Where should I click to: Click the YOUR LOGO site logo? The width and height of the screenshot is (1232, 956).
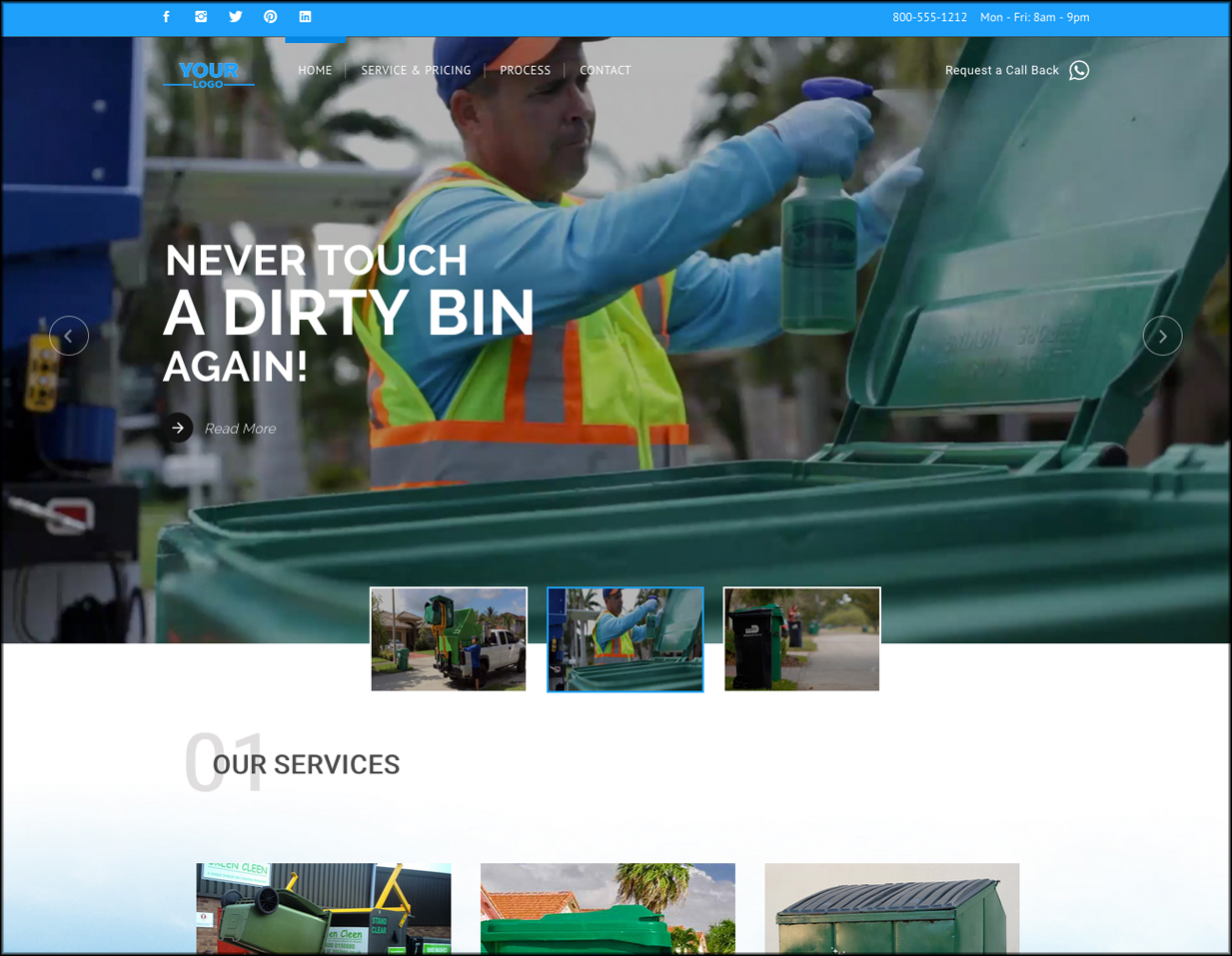(209, 73)
